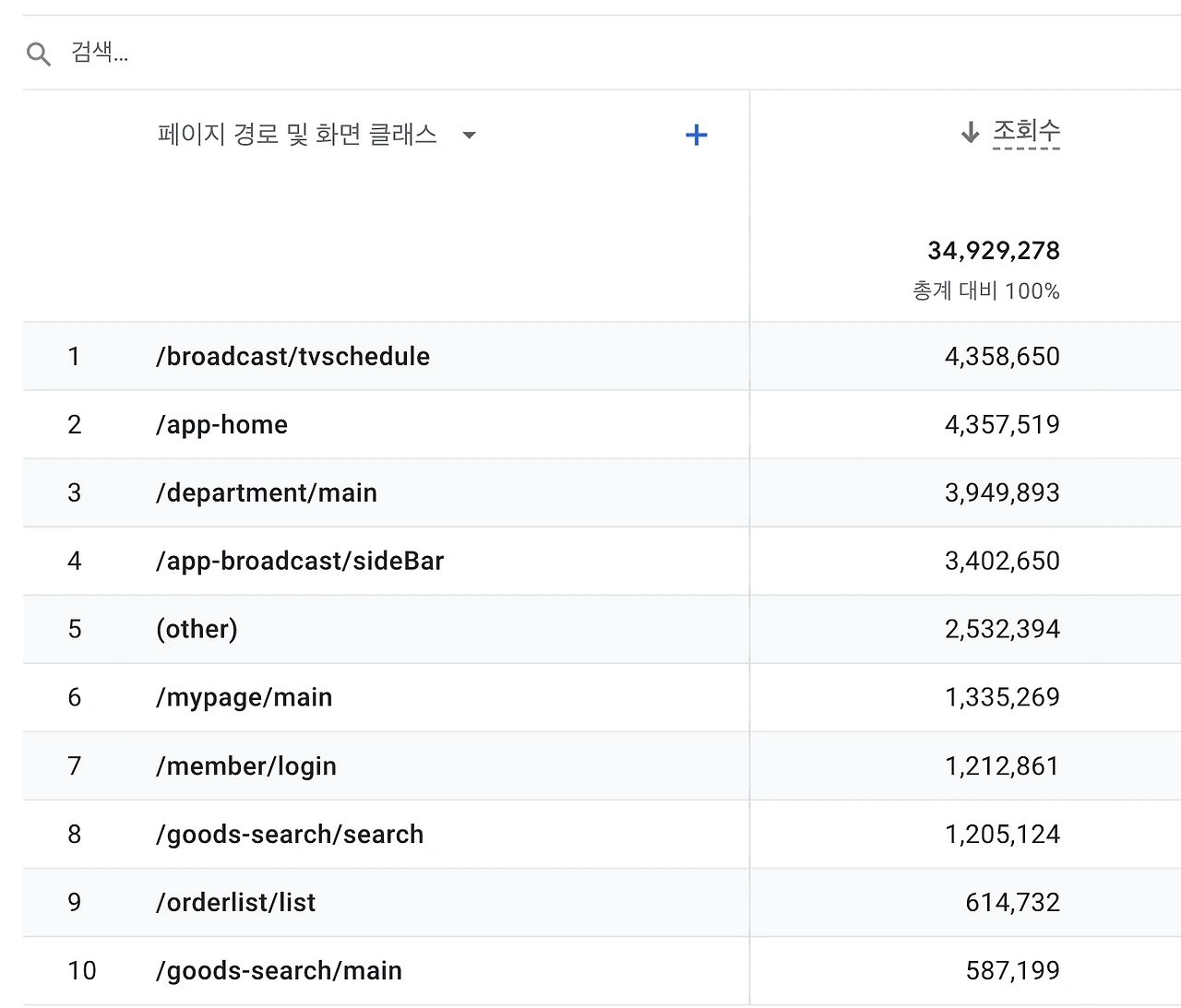Viewport: 1181px width, 1008px height.
Task: Select the /app-home page path
Action: coord(221,425)
